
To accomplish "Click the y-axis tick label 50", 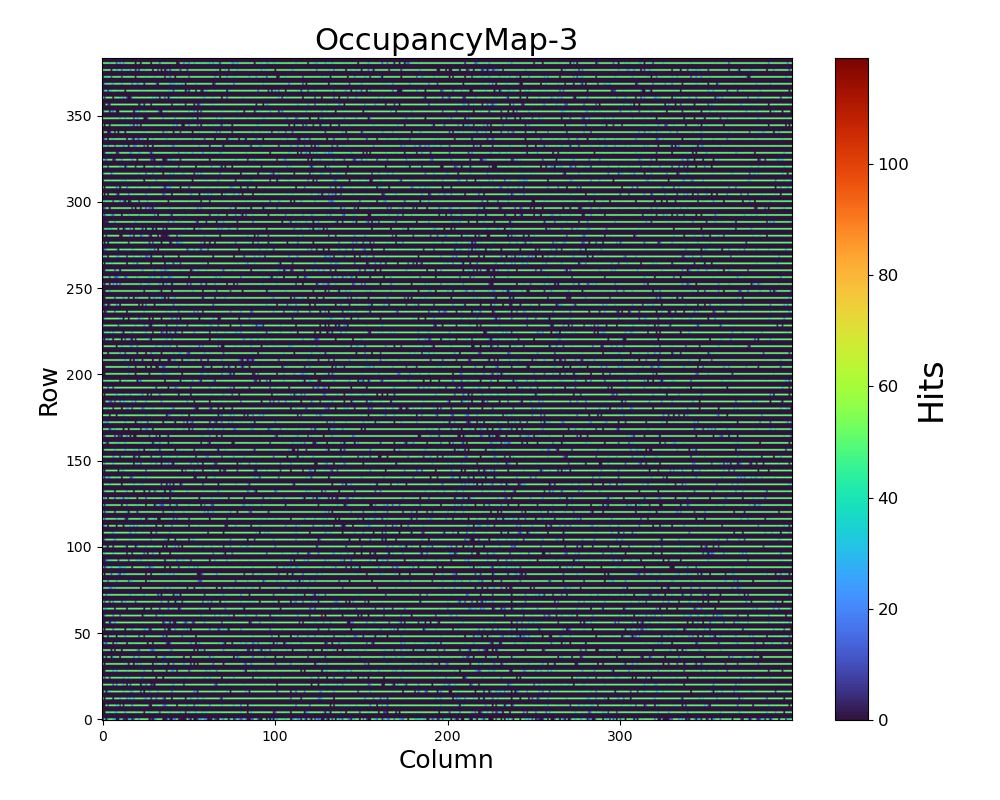I will tap(84, 634).
